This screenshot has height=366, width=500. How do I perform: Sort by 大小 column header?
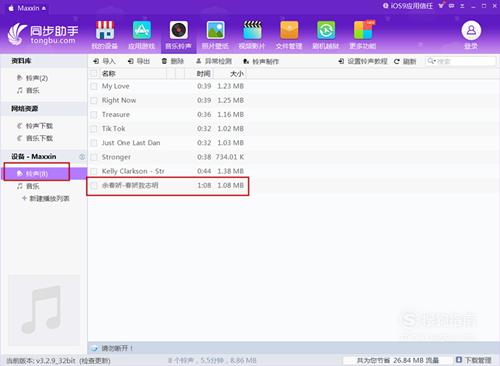pos(237,74)
